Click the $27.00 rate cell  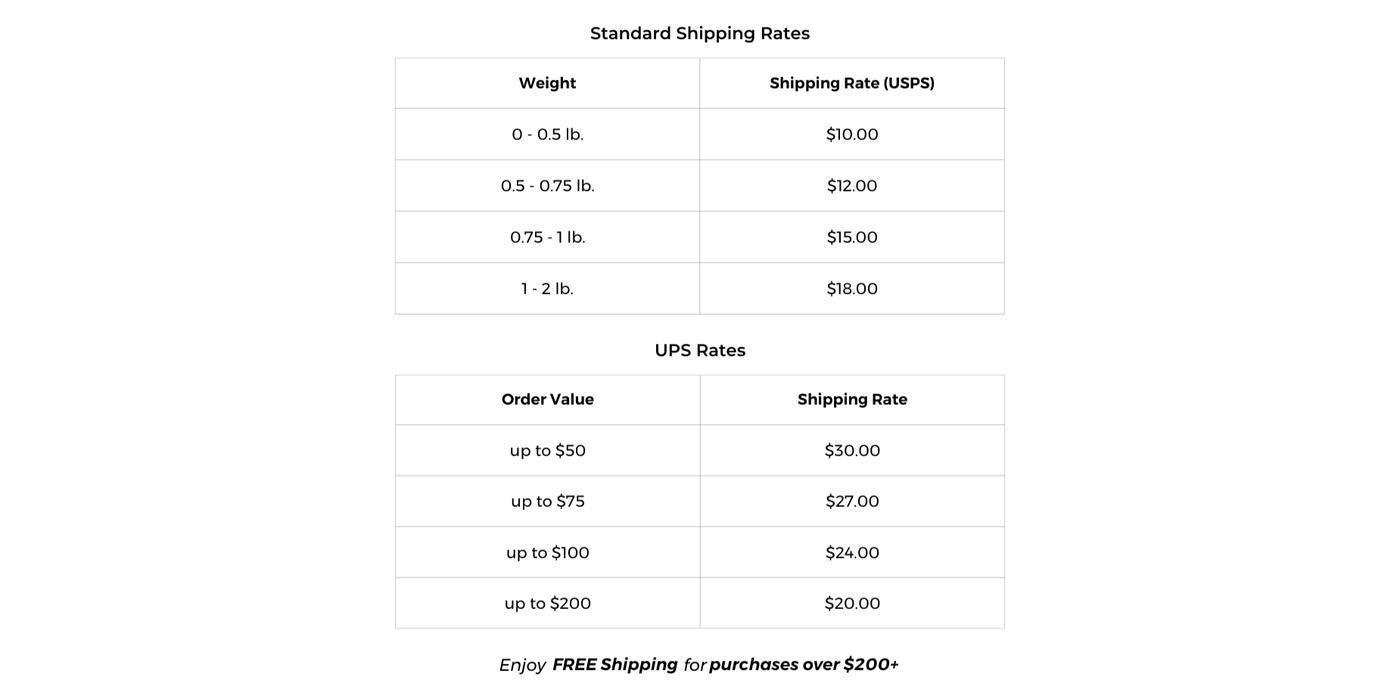[x=852, y=501]
